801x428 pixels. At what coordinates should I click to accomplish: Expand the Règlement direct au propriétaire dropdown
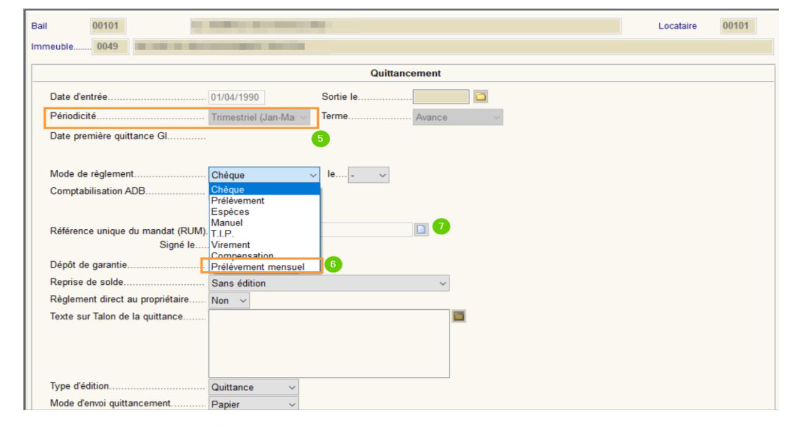point(229,300)
